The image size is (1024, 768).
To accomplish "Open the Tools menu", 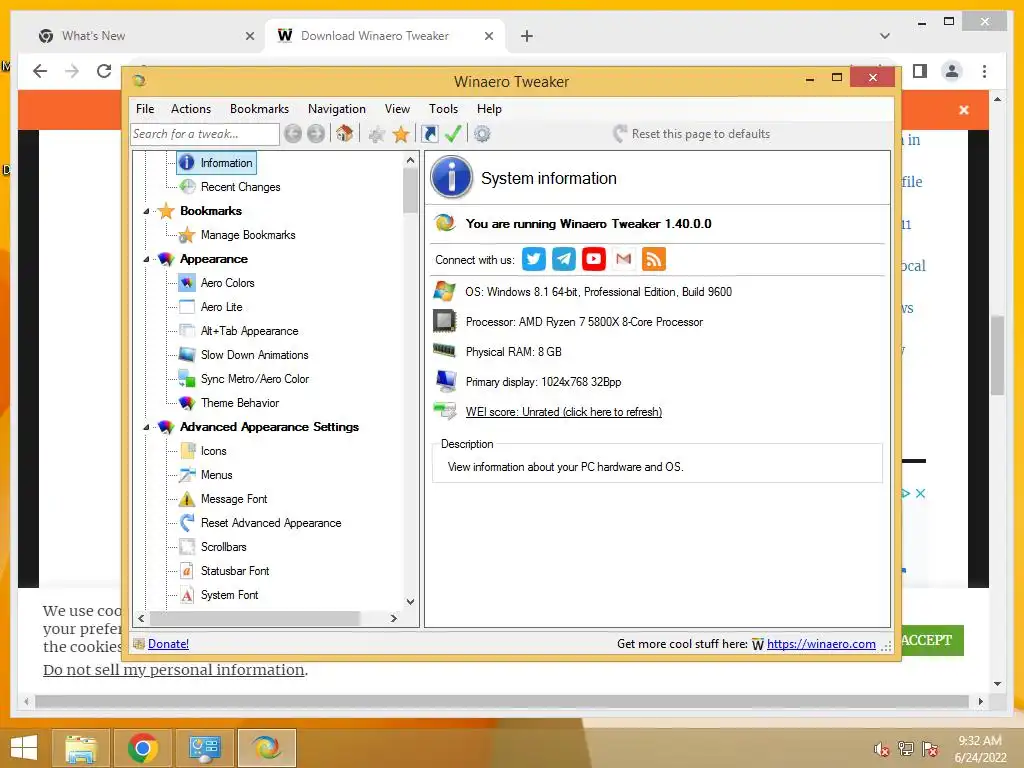I will tap(443, 109).
